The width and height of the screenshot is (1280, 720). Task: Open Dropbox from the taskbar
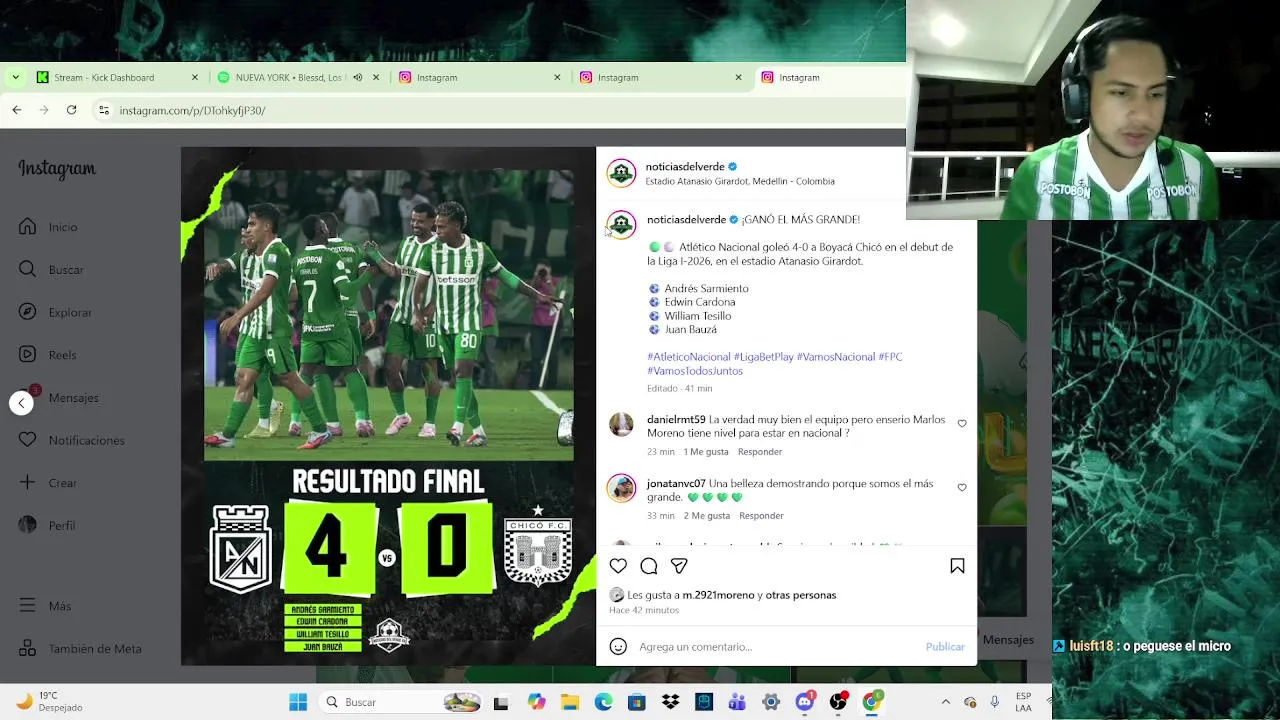tap(670, 702)
